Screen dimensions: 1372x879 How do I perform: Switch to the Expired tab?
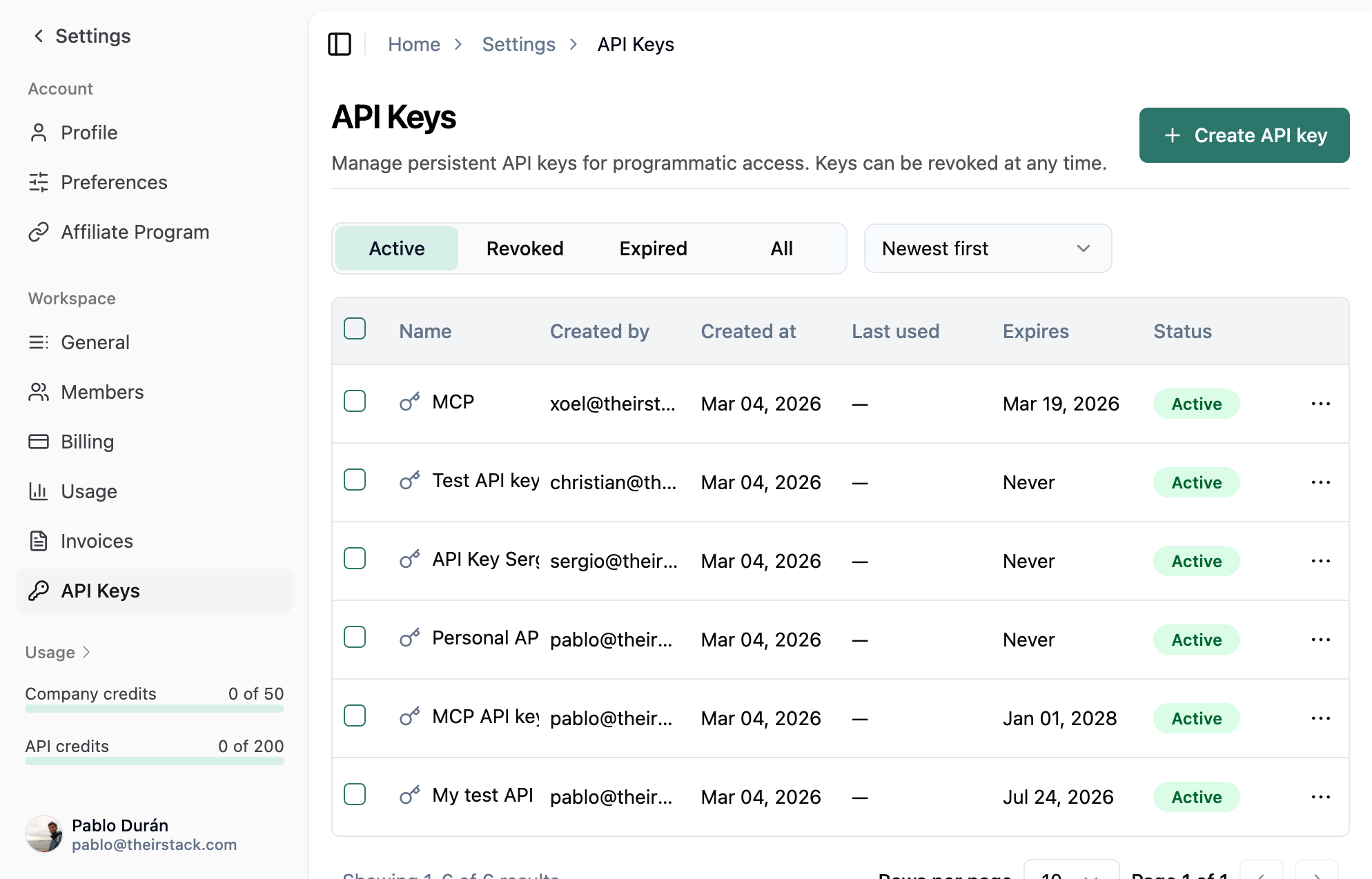(x=653, y=248)
